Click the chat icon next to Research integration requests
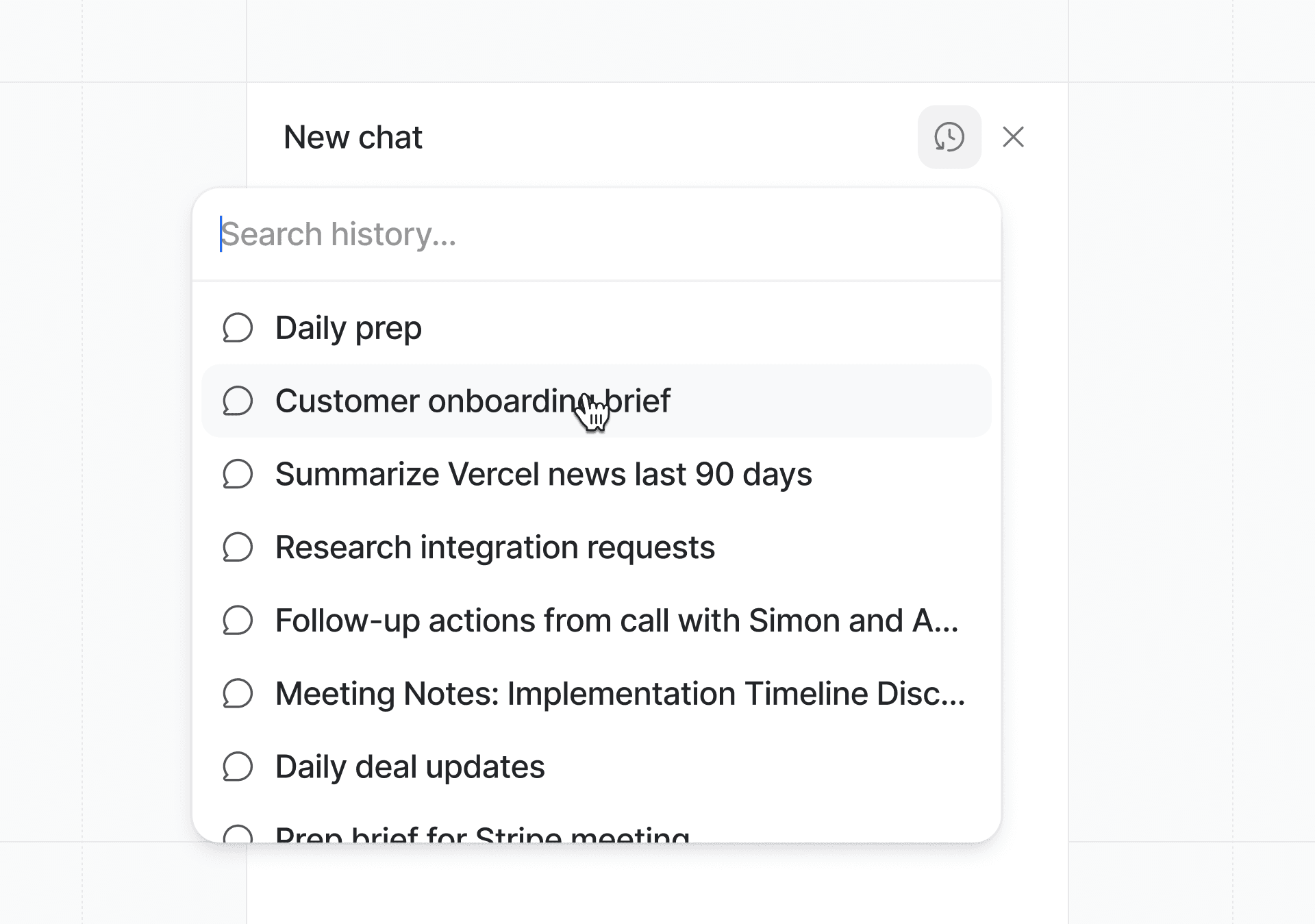This screenshot has width=1315, height=924. [238, 547]
